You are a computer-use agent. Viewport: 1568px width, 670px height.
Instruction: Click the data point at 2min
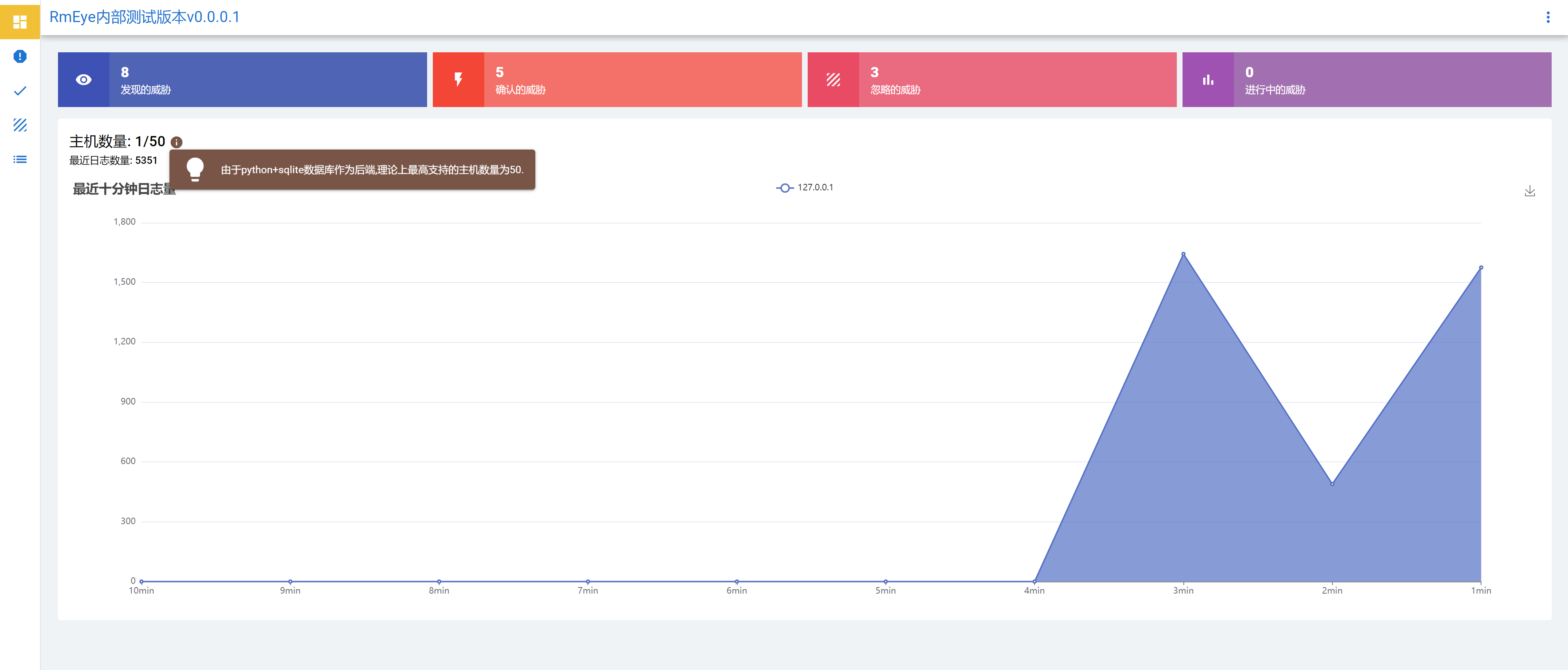coord(1332,484)
